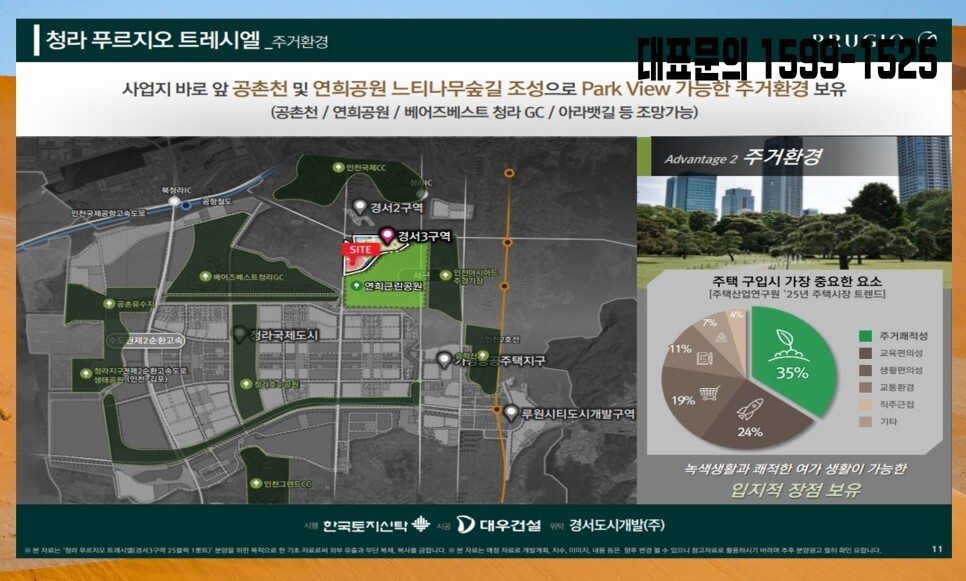The image size is (966, 581).
Task: Click the 베어즈베스트청라GC green marker
Action: (x=206, y=277)
